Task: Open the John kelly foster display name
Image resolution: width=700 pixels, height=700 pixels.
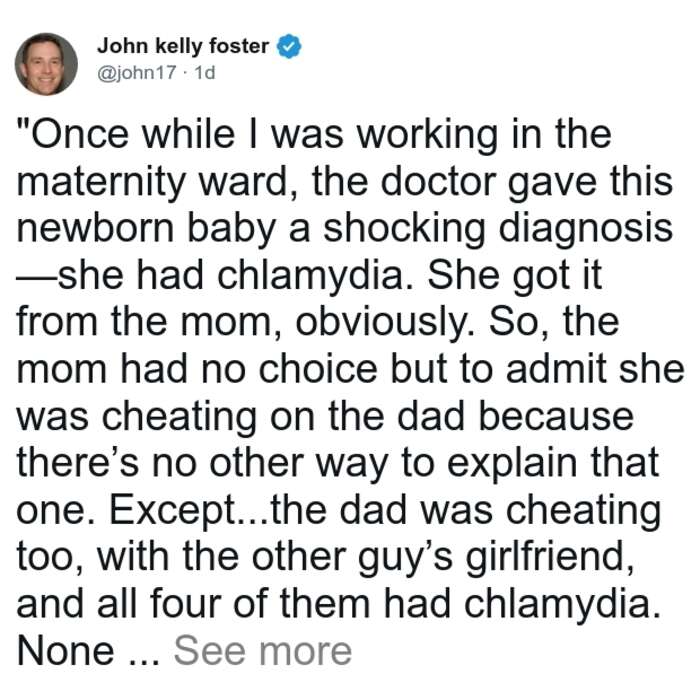Action: (x=183, y=46)
